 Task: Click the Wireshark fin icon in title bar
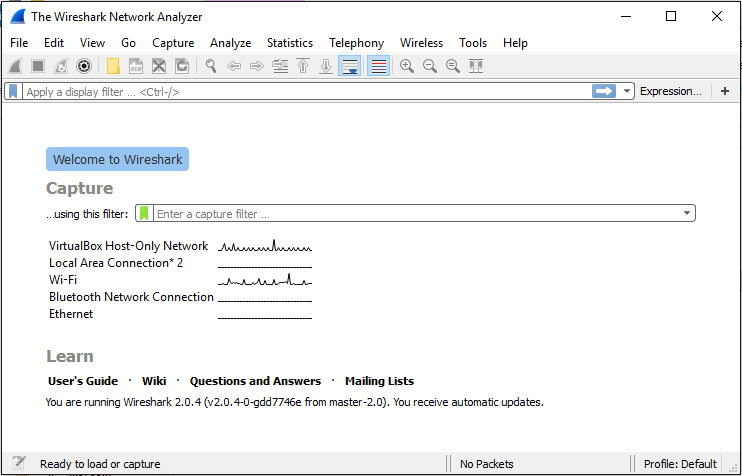click(18, 17)
